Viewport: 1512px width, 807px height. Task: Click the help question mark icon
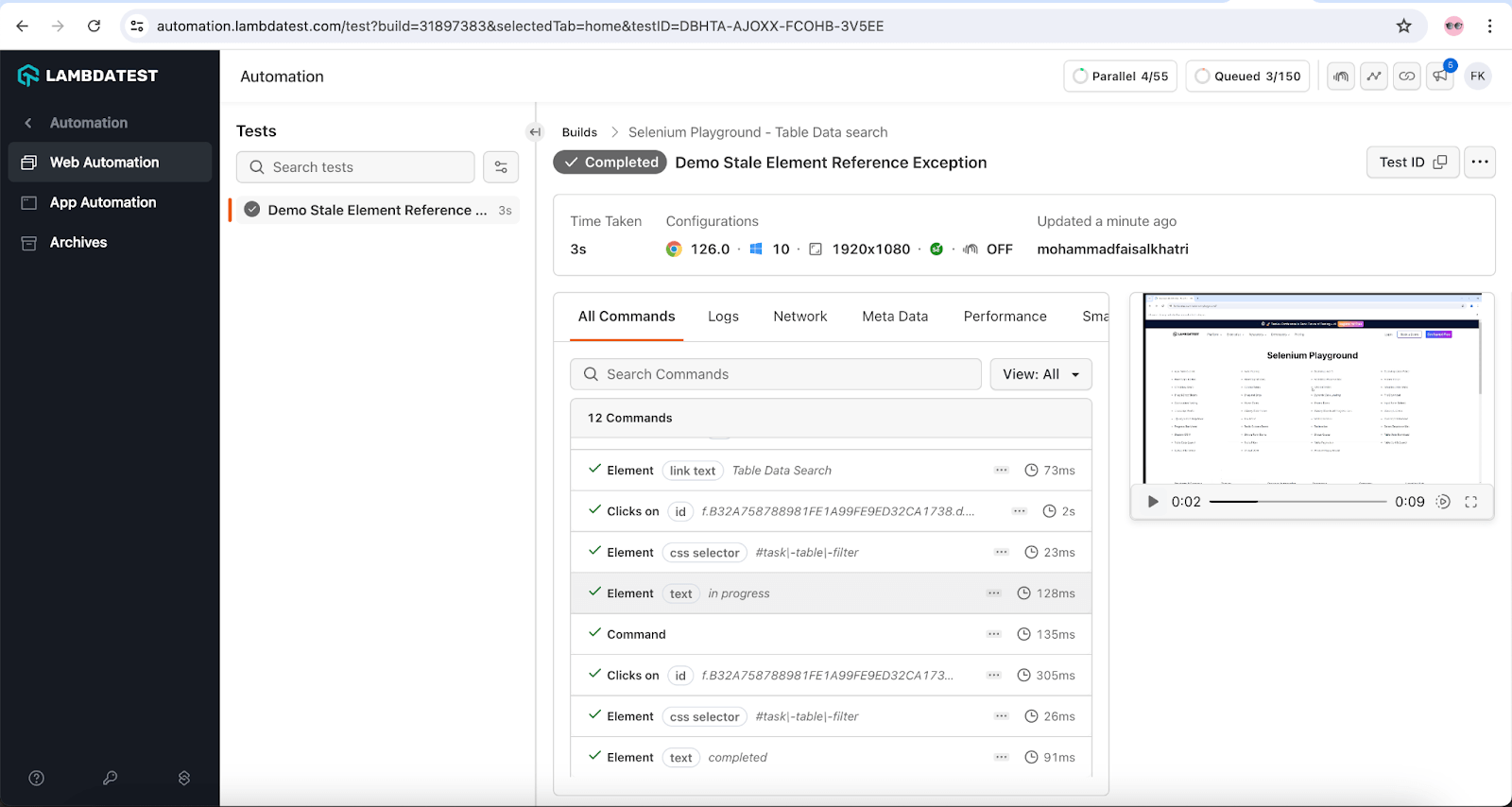(x=37, y=778)
